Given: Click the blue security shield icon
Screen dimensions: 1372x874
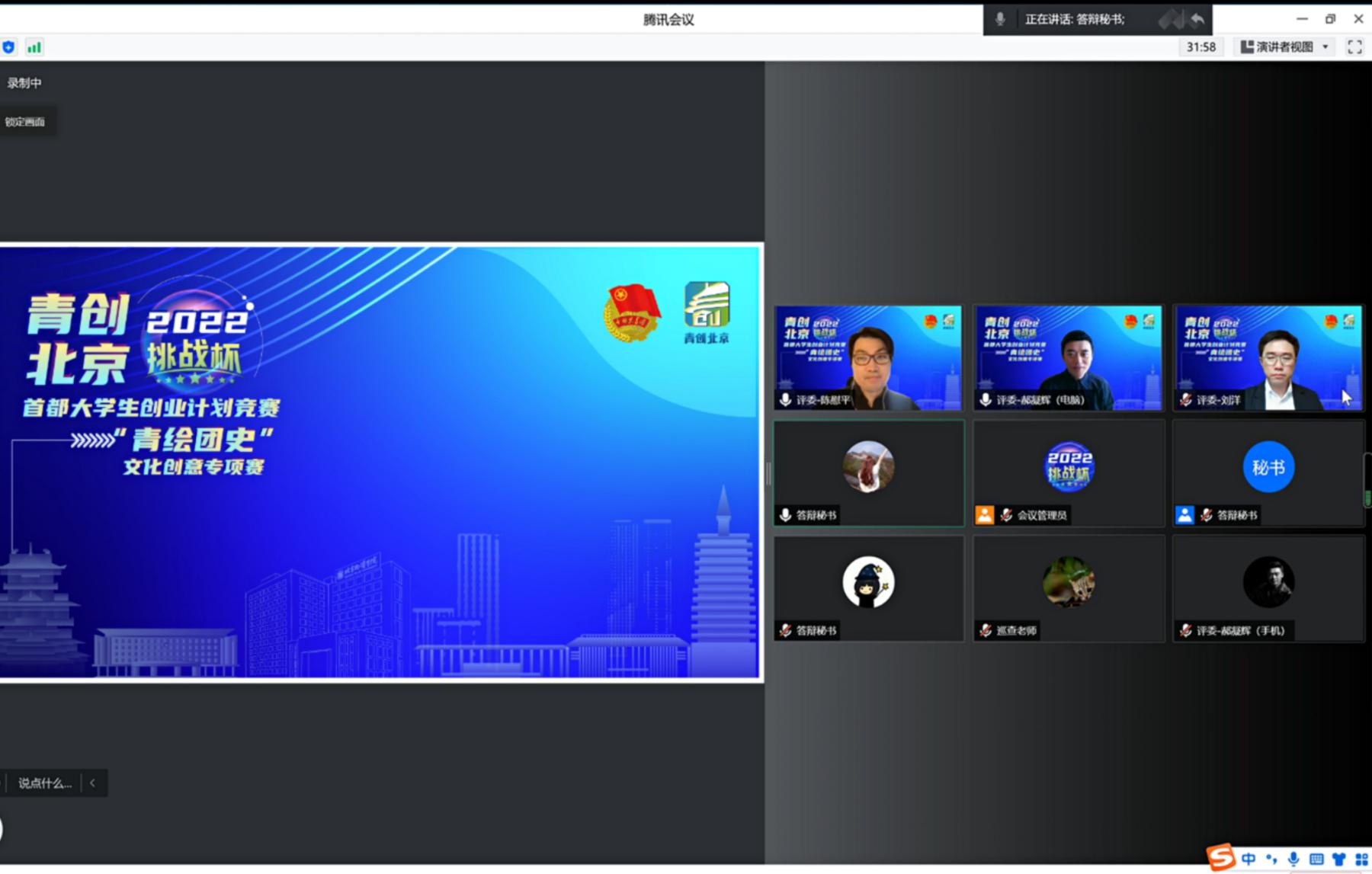Looking at the screenshot, I should [8, 47].
